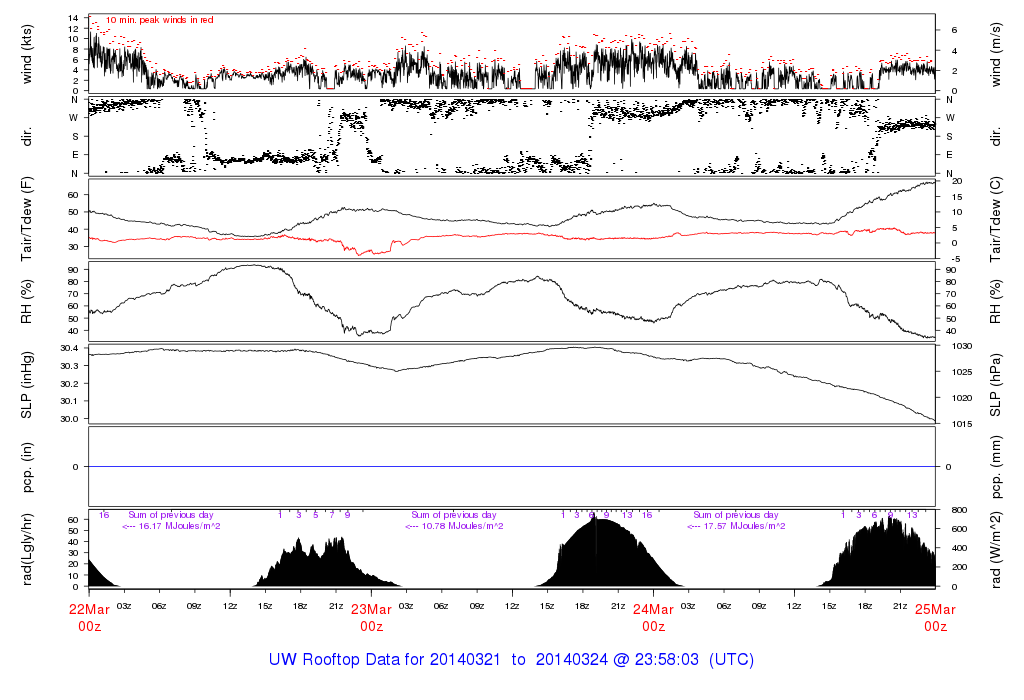Click the 'pcp. (mm)' axis label
Screen dimensions: 1024x700
pos(994,466)
